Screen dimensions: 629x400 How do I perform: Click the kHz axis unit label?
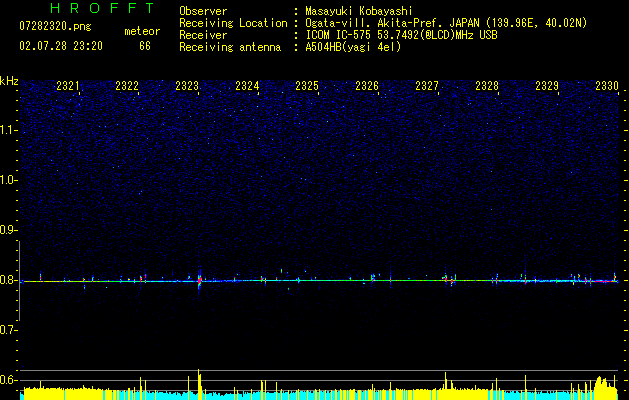pyautogui.click(x=9, y=81)
